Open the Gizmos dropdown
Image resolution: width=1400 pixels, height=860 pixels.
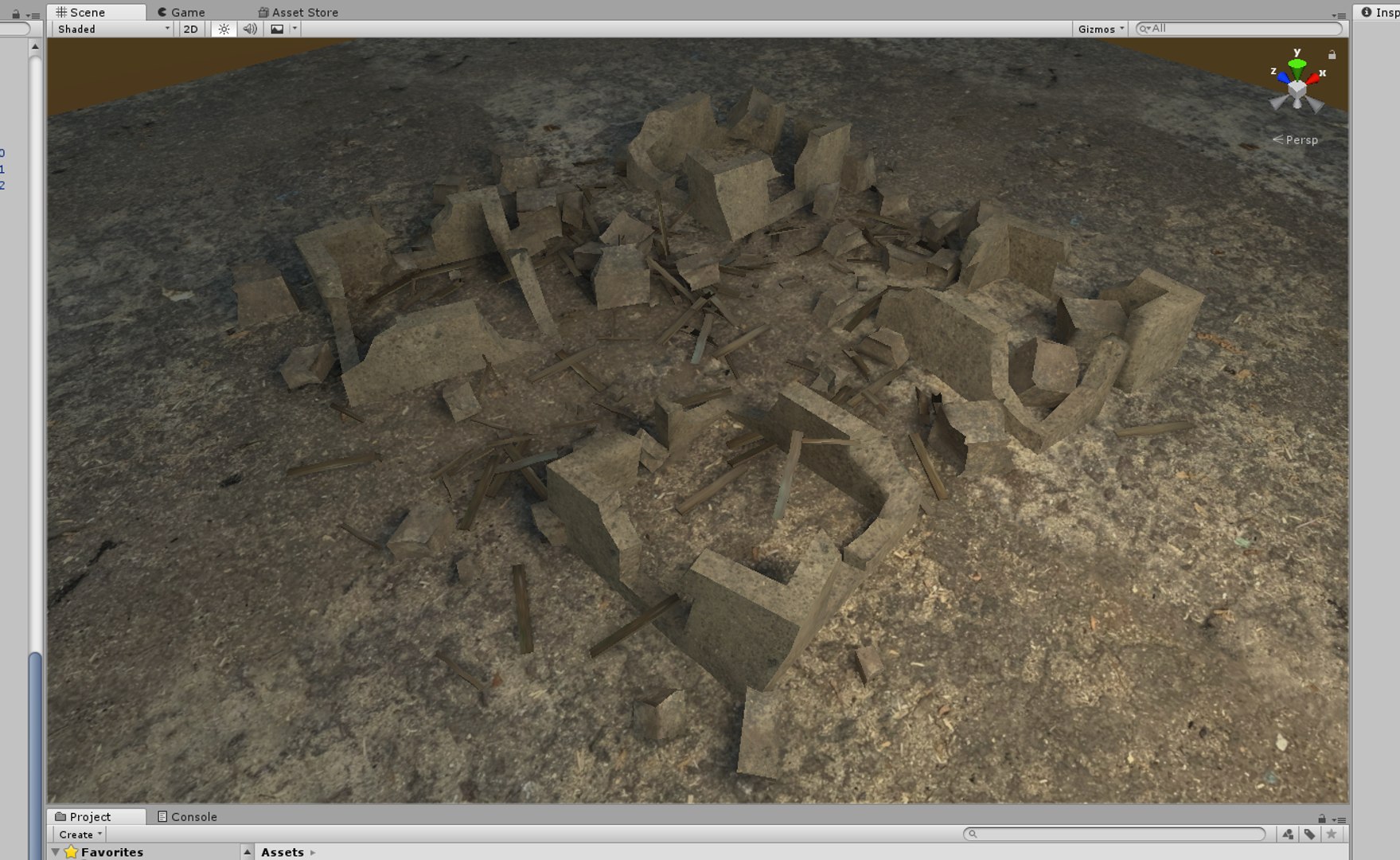(1101, 29)
